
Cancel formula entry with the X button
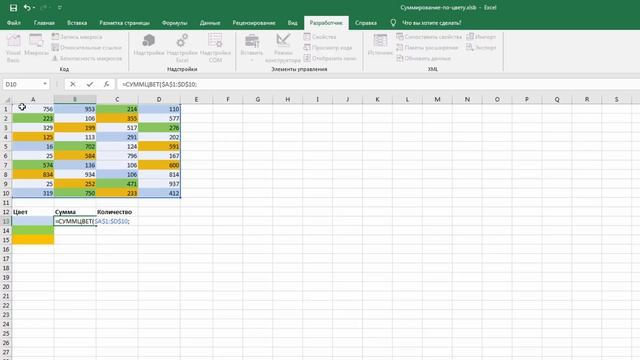pos(73,84)
